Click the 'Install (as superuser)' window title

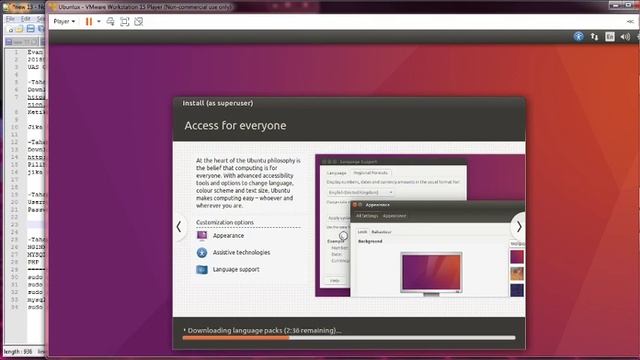coord(218,103)
